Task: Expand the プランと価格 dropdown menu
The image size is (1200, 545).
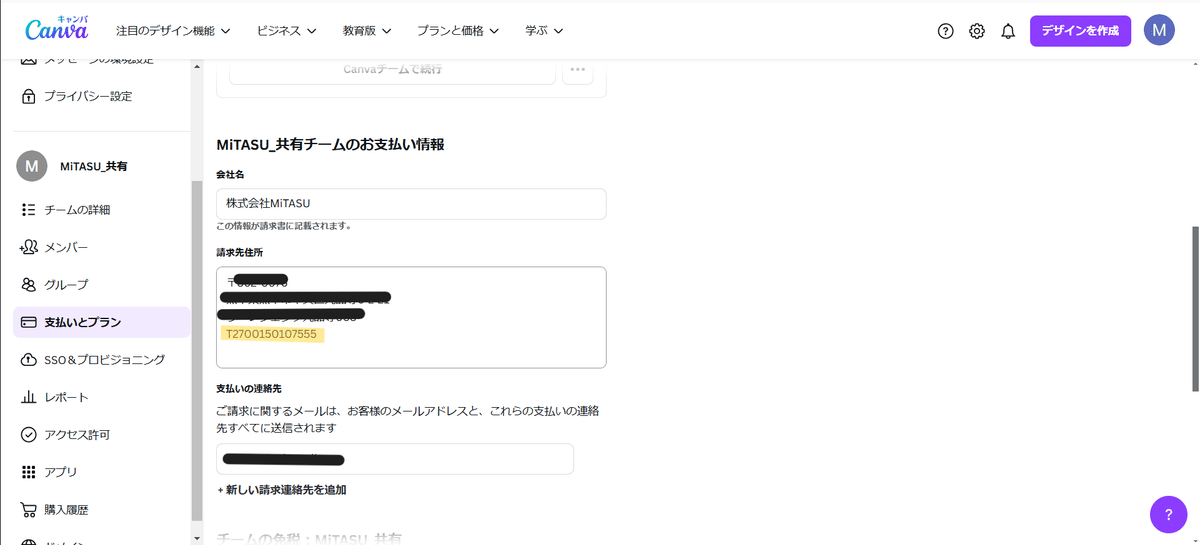Action: (457, 31)
